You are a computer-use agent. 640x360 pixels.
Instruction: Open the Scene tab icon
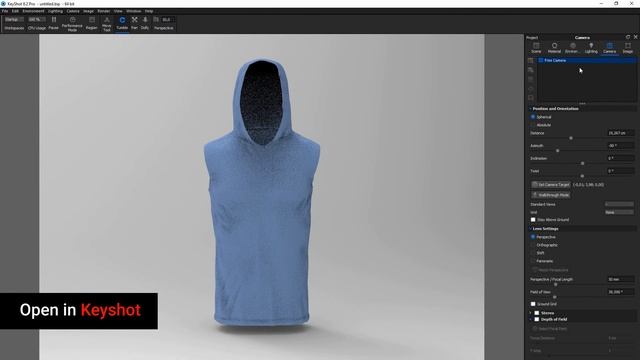tap(536, 46)
